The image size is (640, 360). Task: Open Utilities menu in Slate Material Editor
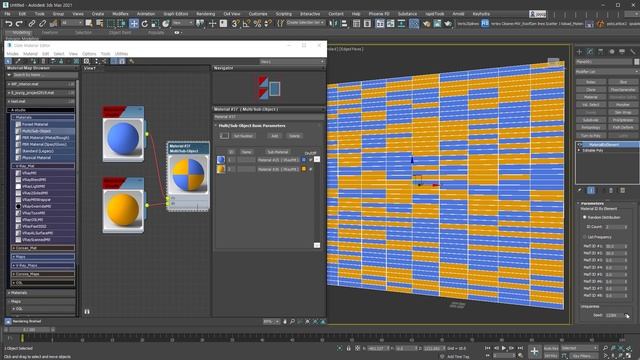[121, 54]
